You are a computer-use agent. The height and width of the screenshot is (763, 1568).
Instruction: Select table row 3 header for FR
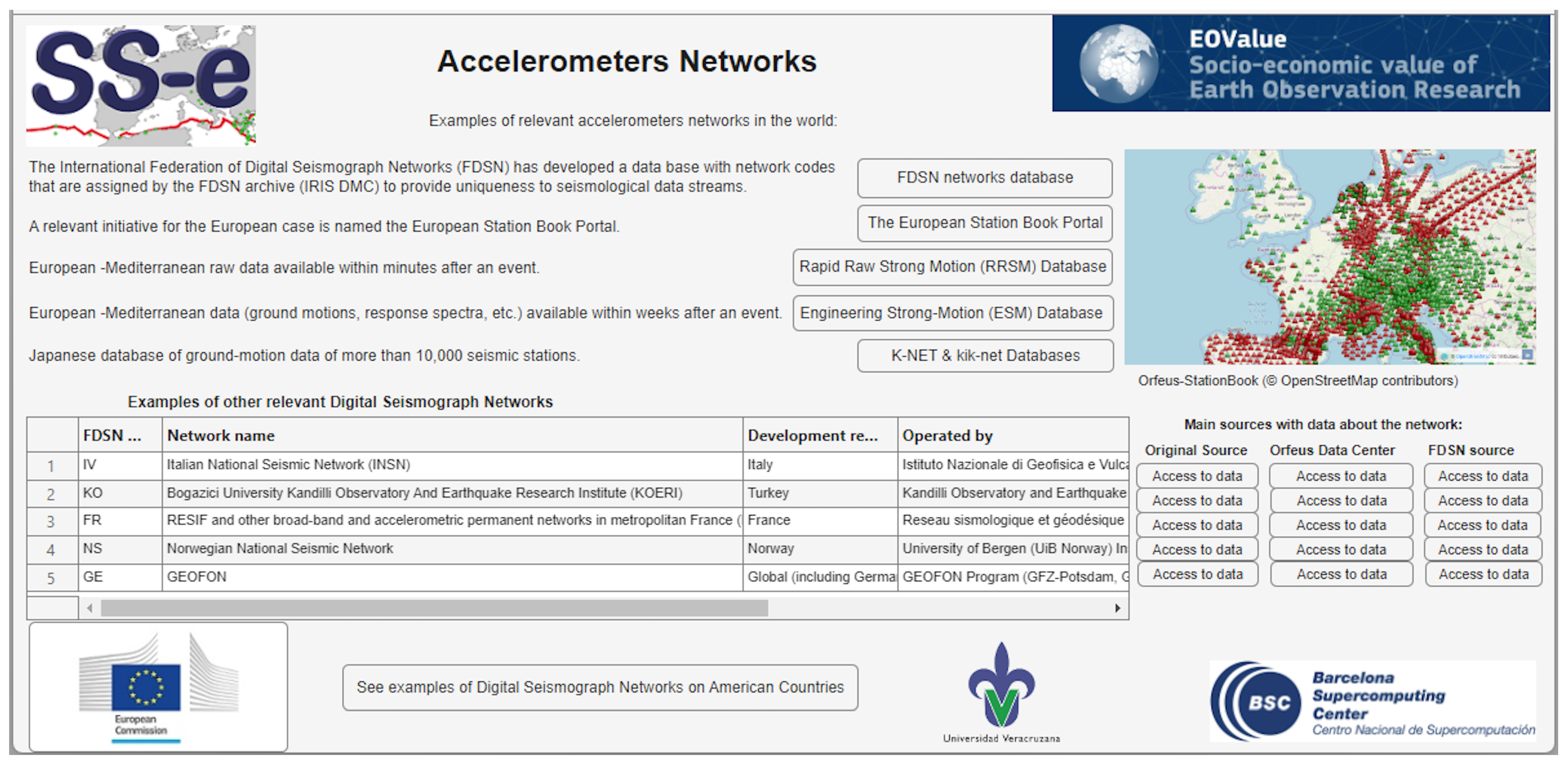tap(52, 521)
